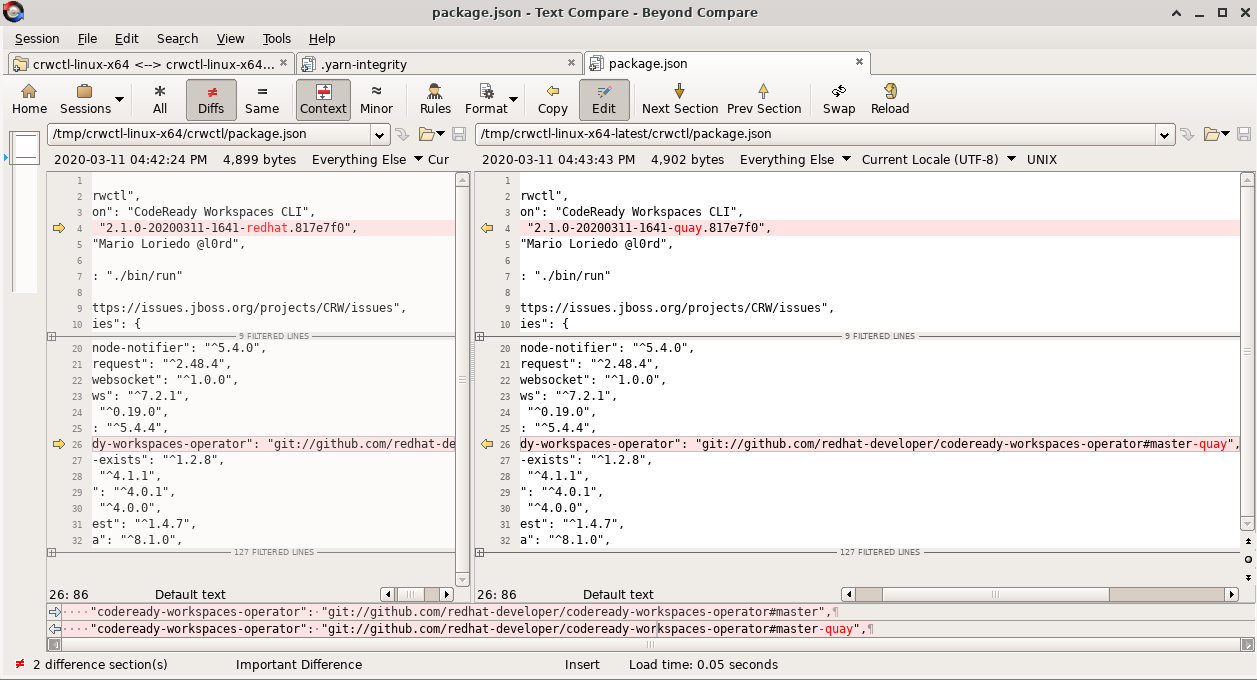Click left copy arrow on line 4
Screen dimensions: 1257x680
(x=58, y=229)
